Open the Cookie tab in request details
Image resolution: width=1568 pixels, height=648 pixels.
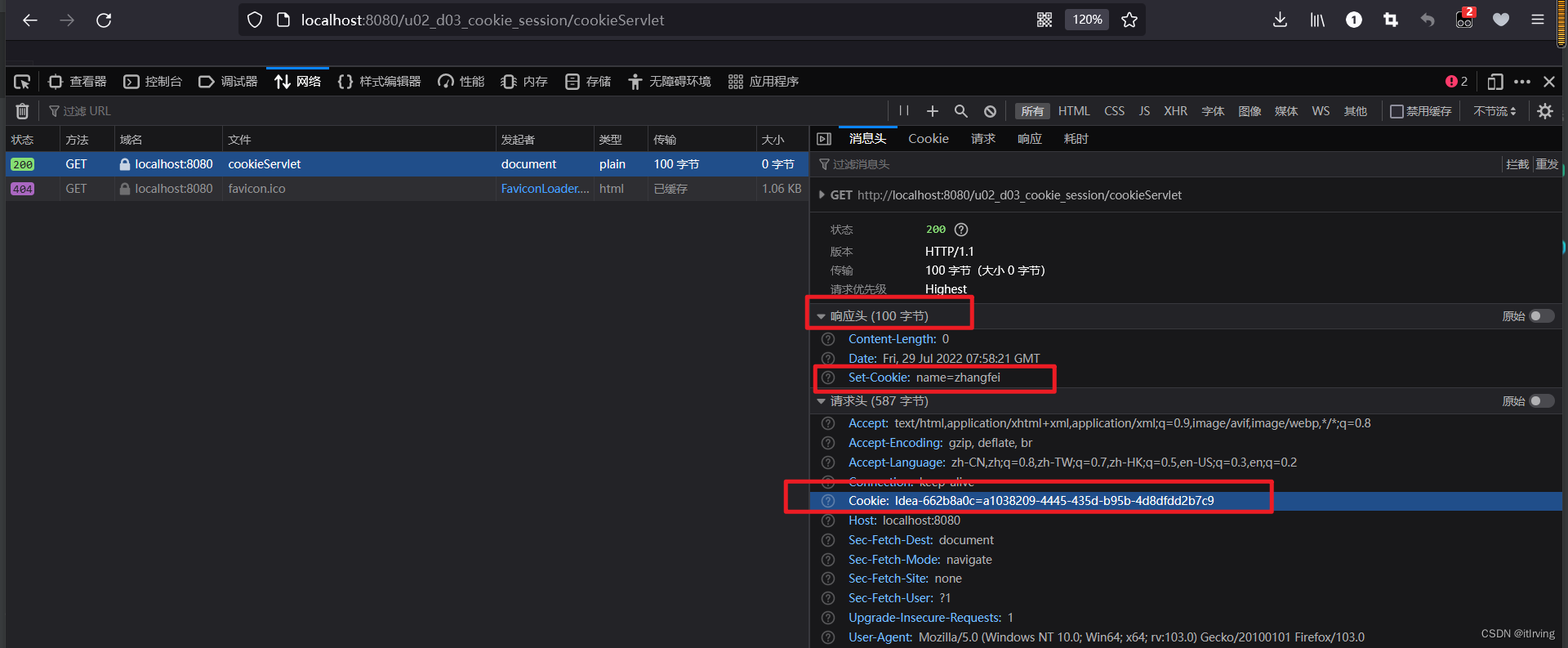(929, 139)
